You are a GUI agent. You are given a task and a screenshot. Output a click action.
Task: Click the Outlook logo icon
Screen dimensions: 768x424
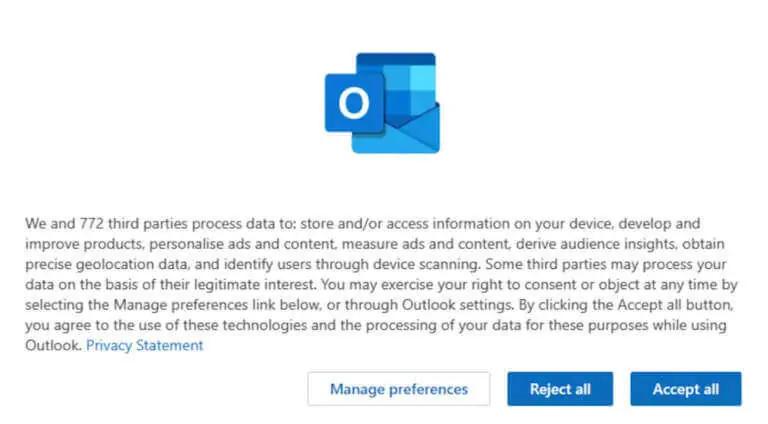pos(382,103)
